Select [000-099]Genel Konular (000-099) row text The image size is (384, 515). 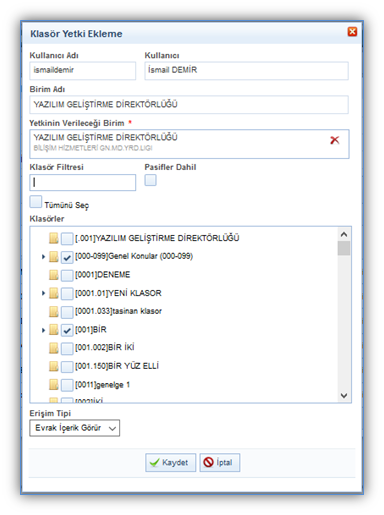tap(134, 256)
